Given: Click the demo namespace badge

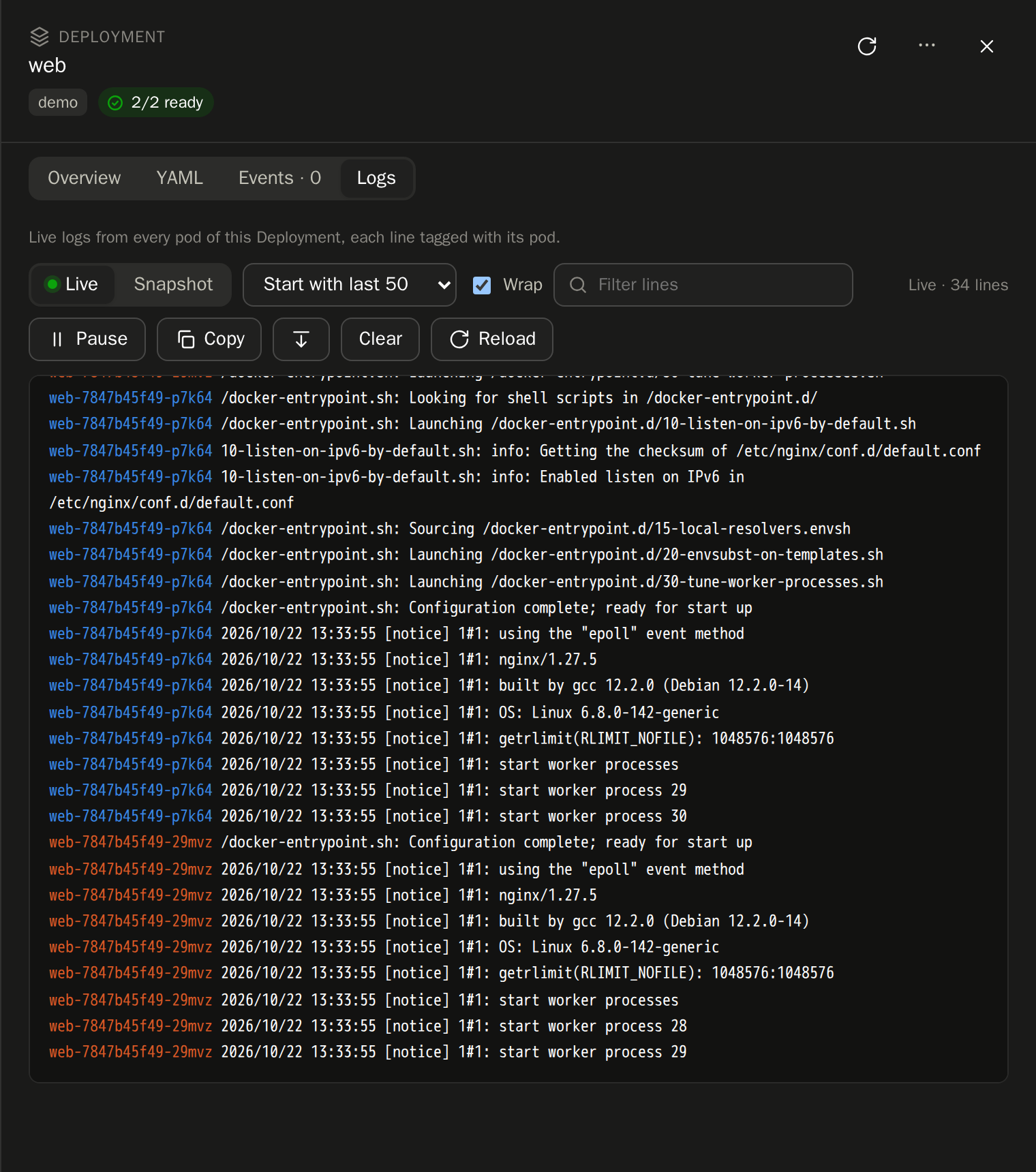Looking at the screenshot, I should 58,102.
